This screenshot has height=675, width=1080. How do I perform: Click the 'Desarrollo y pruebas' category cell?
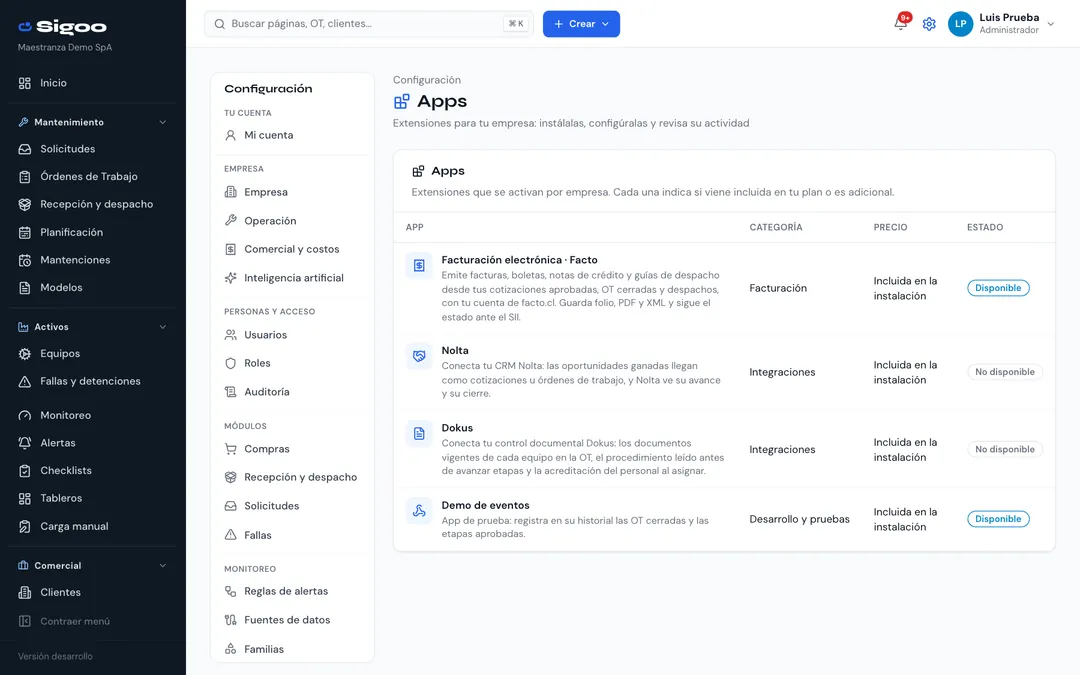[x=800, y=519]
